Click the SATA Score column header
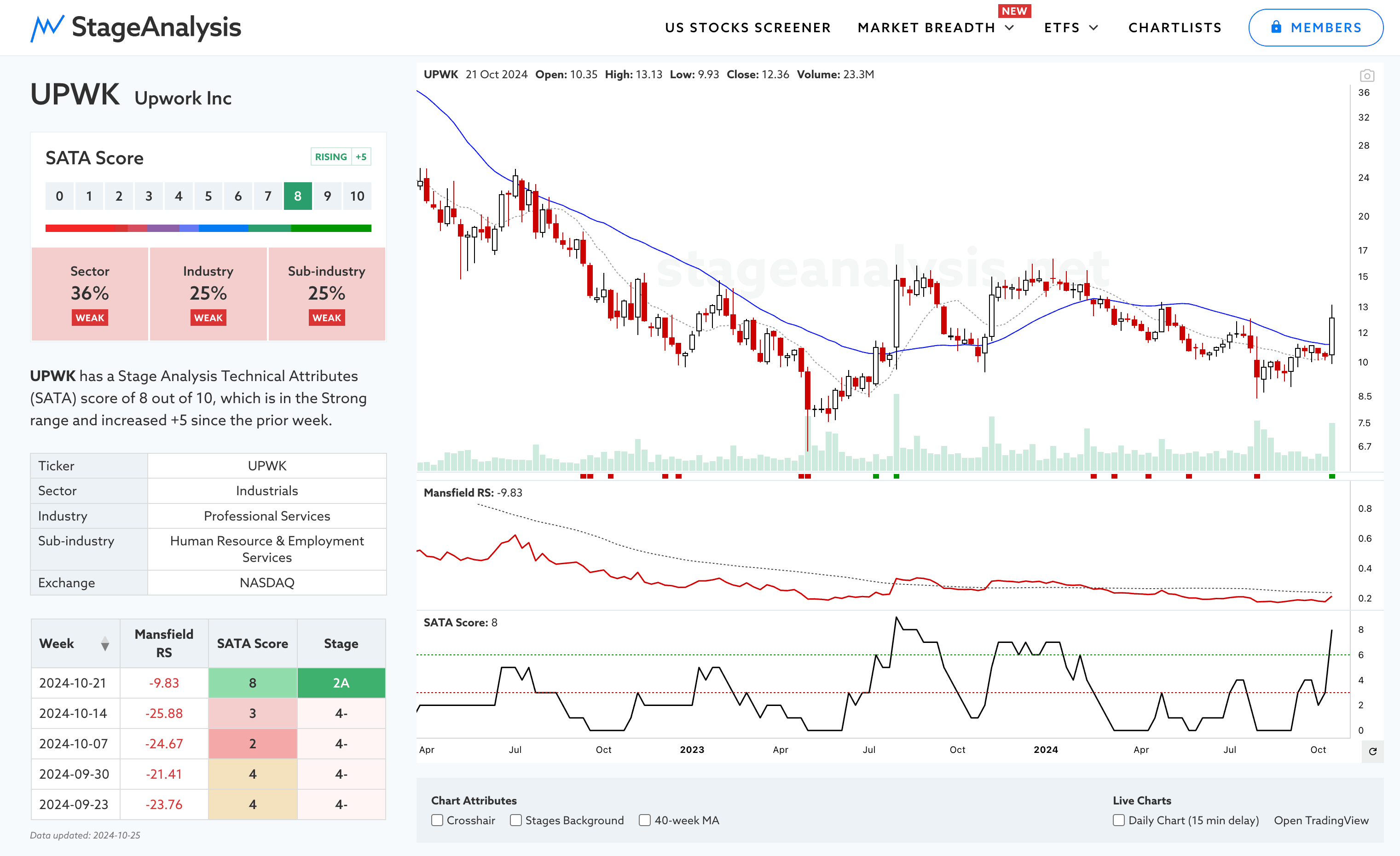Screen dimensions: 1400x856 point(252,643)
